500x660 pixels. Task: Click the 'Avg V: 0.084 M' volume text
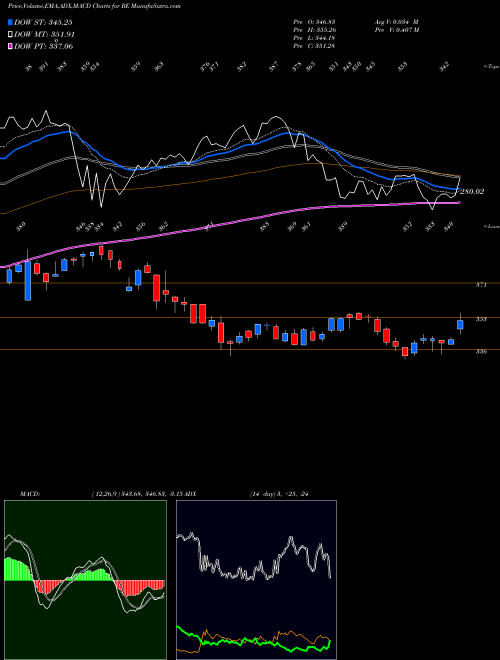click(x=396, y=21)
